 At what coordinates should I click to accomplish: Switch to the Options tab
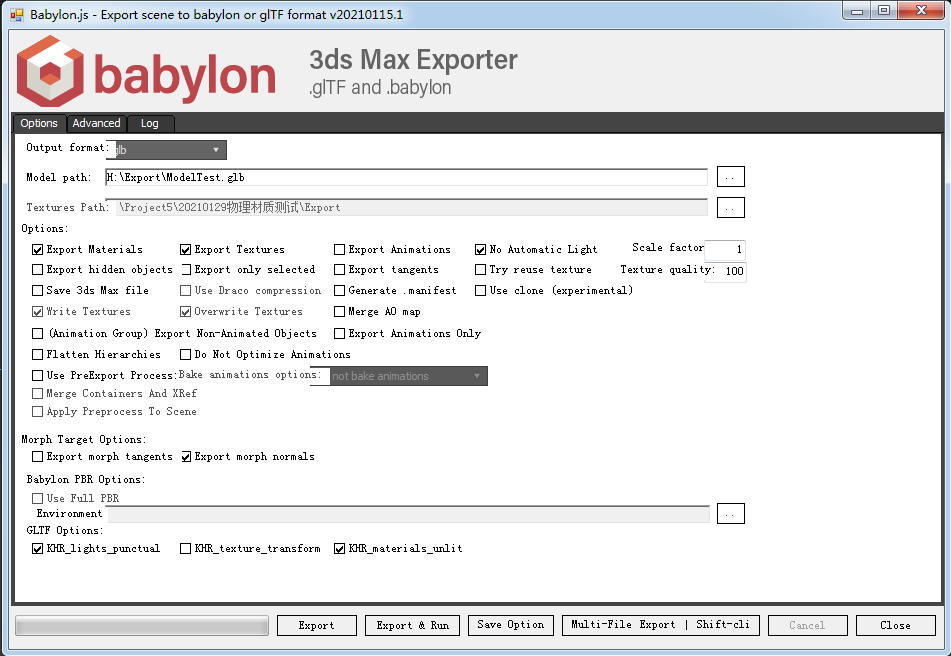(39, 123)
